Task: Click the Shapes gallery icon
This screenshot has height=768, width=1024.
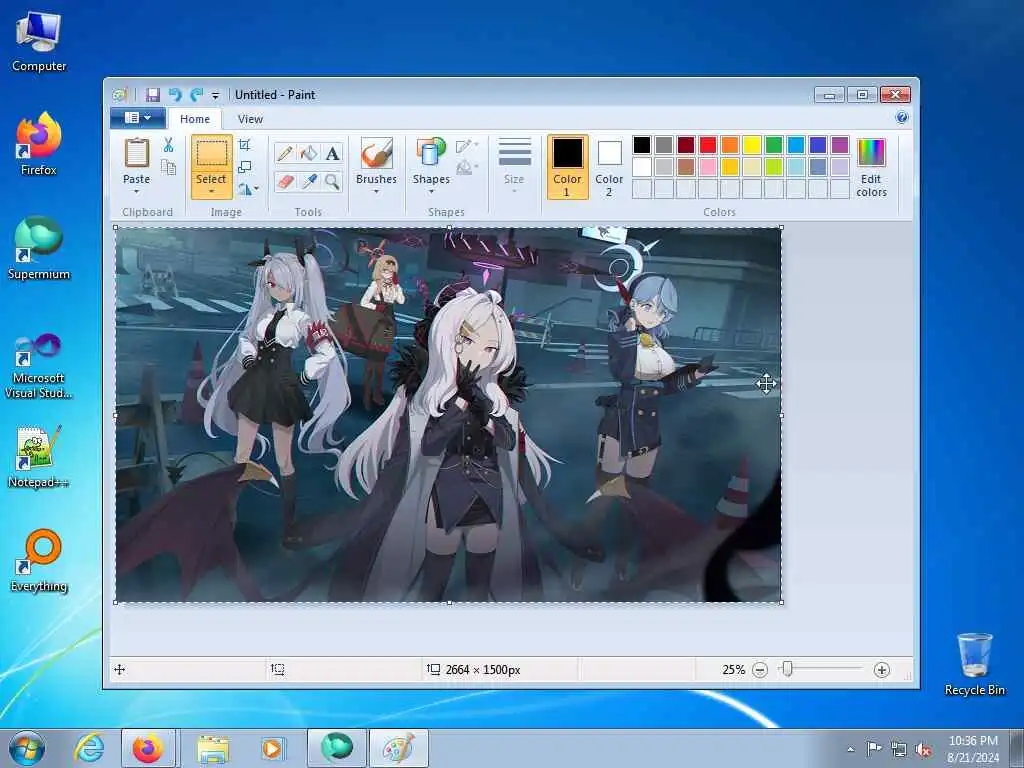Action: point(430,153)
